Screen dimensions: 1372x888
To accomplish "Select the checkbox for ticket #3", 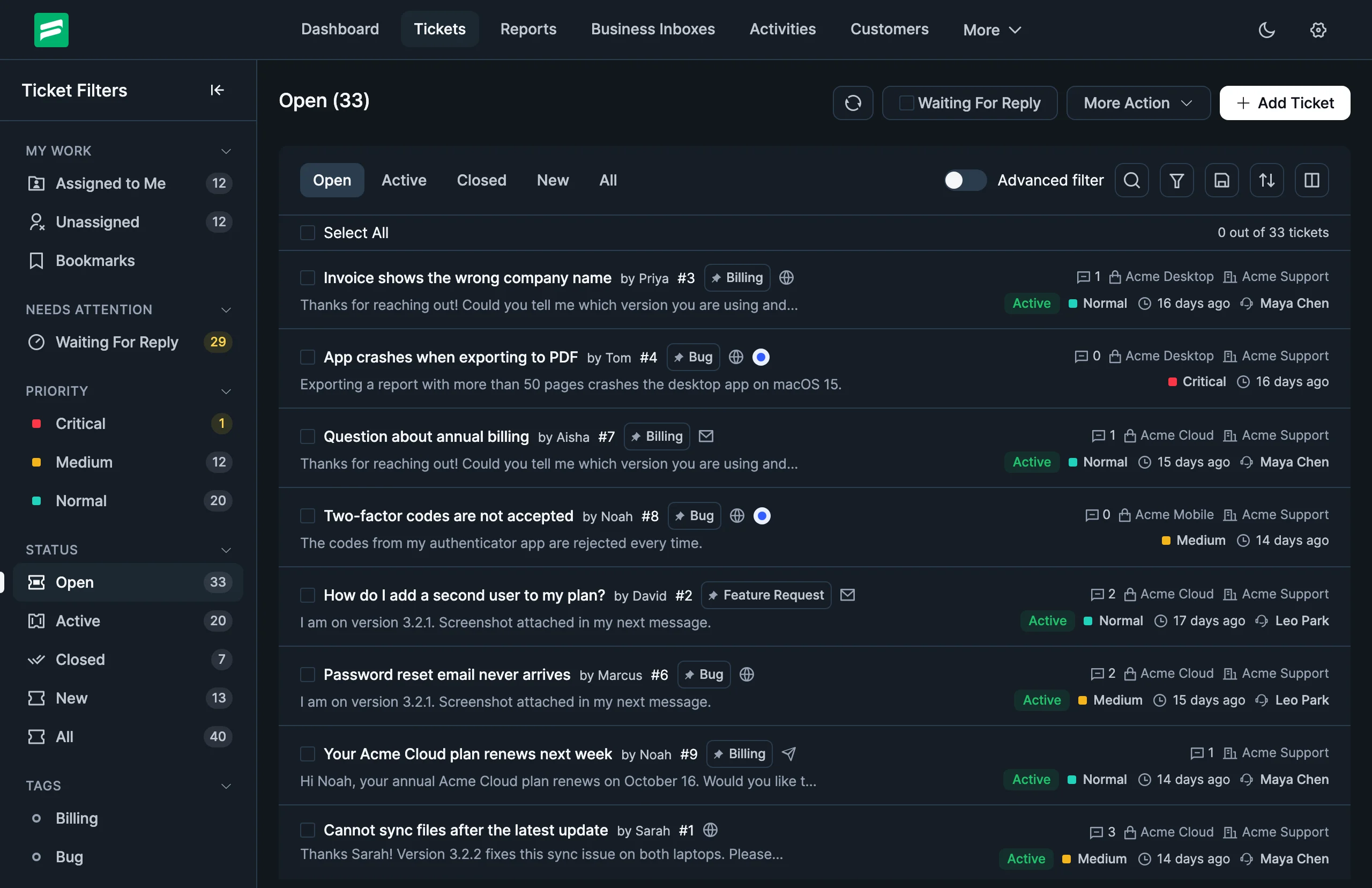I will click(x=308, y=278).
